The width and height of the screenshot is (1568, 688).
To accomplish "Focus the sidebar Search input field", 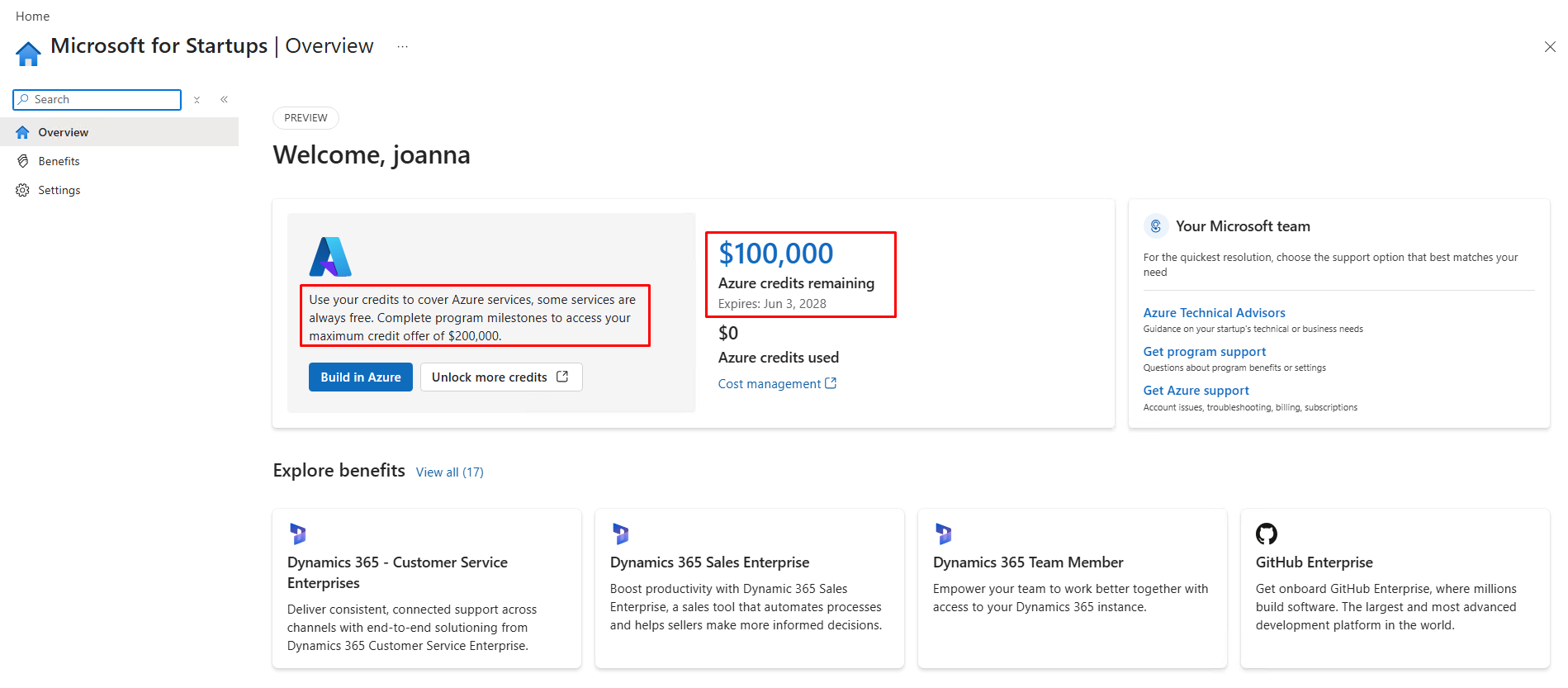I will coord(97,99).
